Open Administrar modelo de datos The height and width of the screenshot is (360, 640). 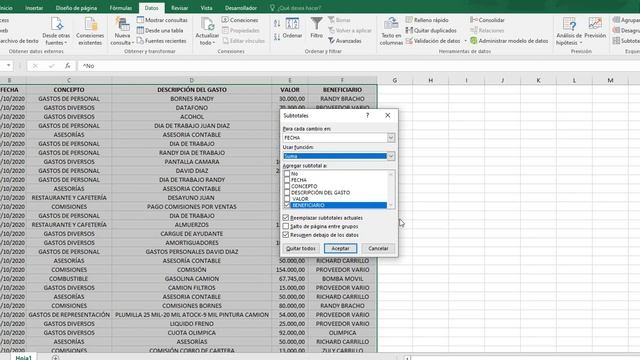pyautogui.click(x=509, y=41)
